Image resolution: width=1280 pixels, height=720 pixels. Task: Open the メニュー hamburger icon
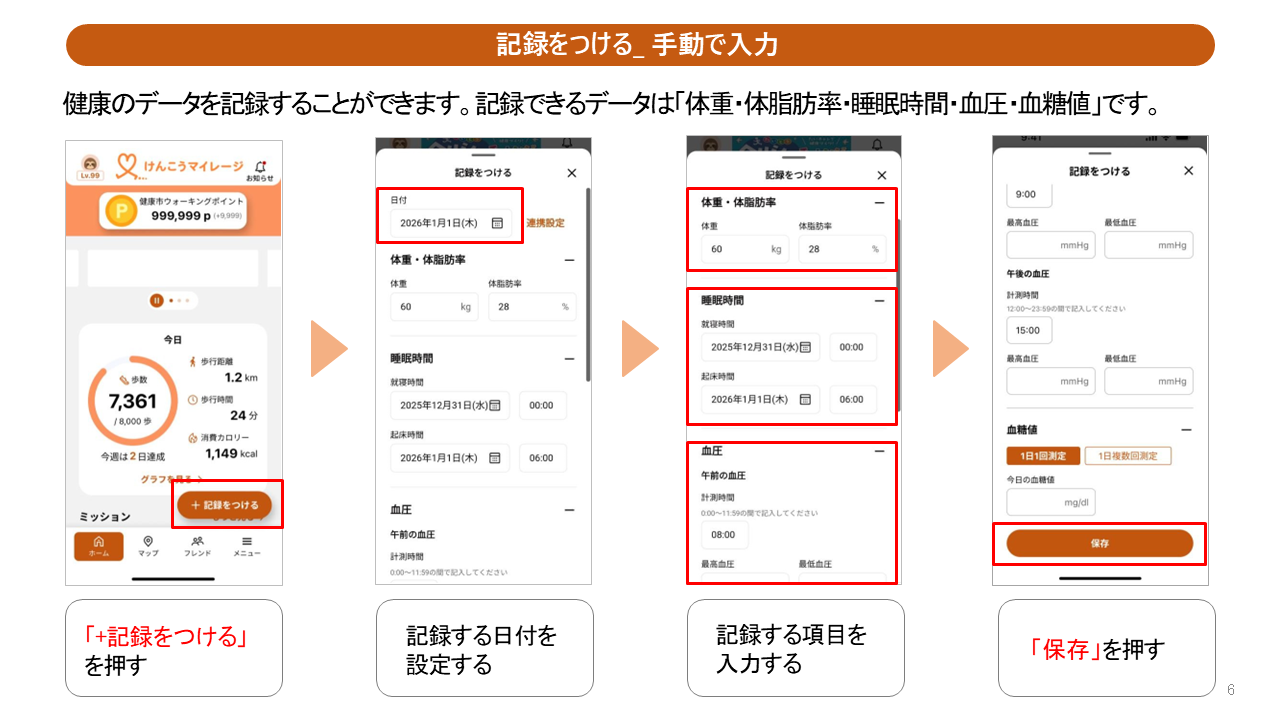[247, 546]
